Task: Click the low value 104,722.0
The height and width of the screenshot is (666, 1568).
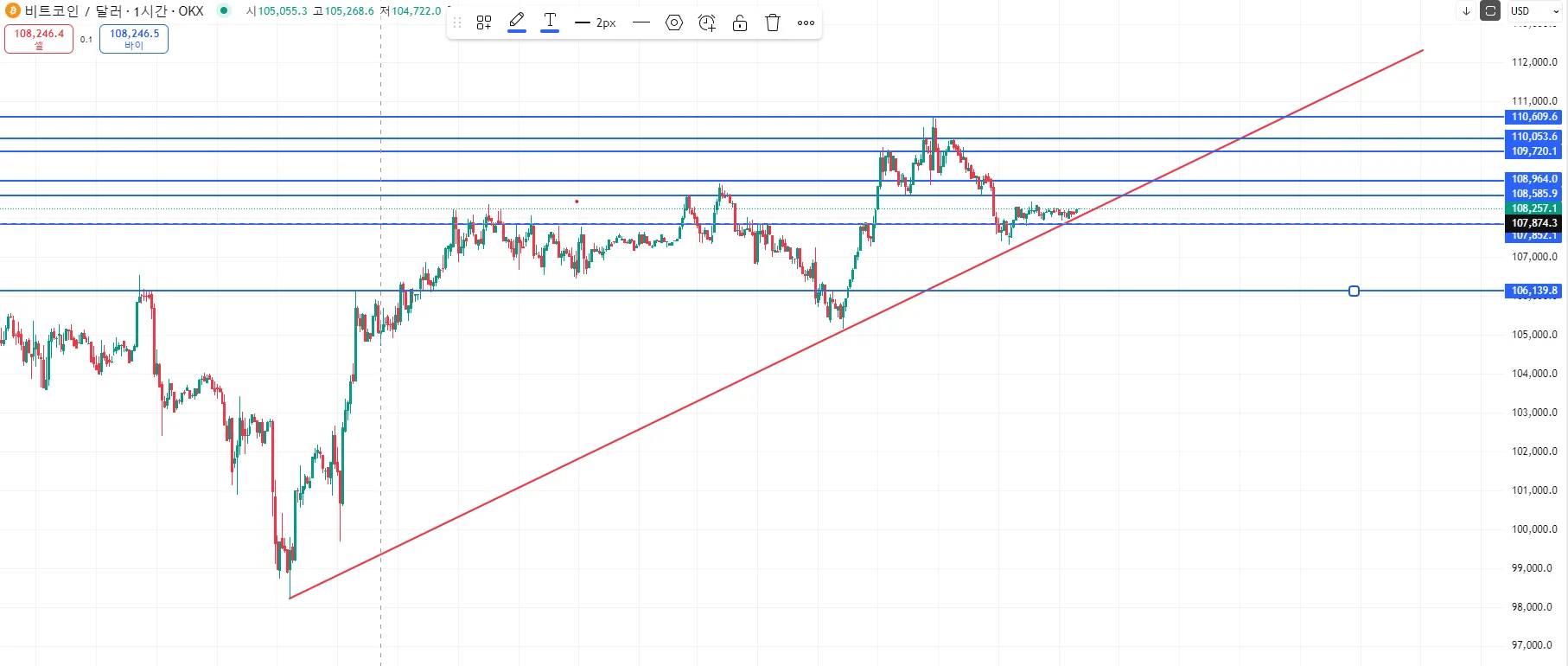Action: tap(416, 11)
